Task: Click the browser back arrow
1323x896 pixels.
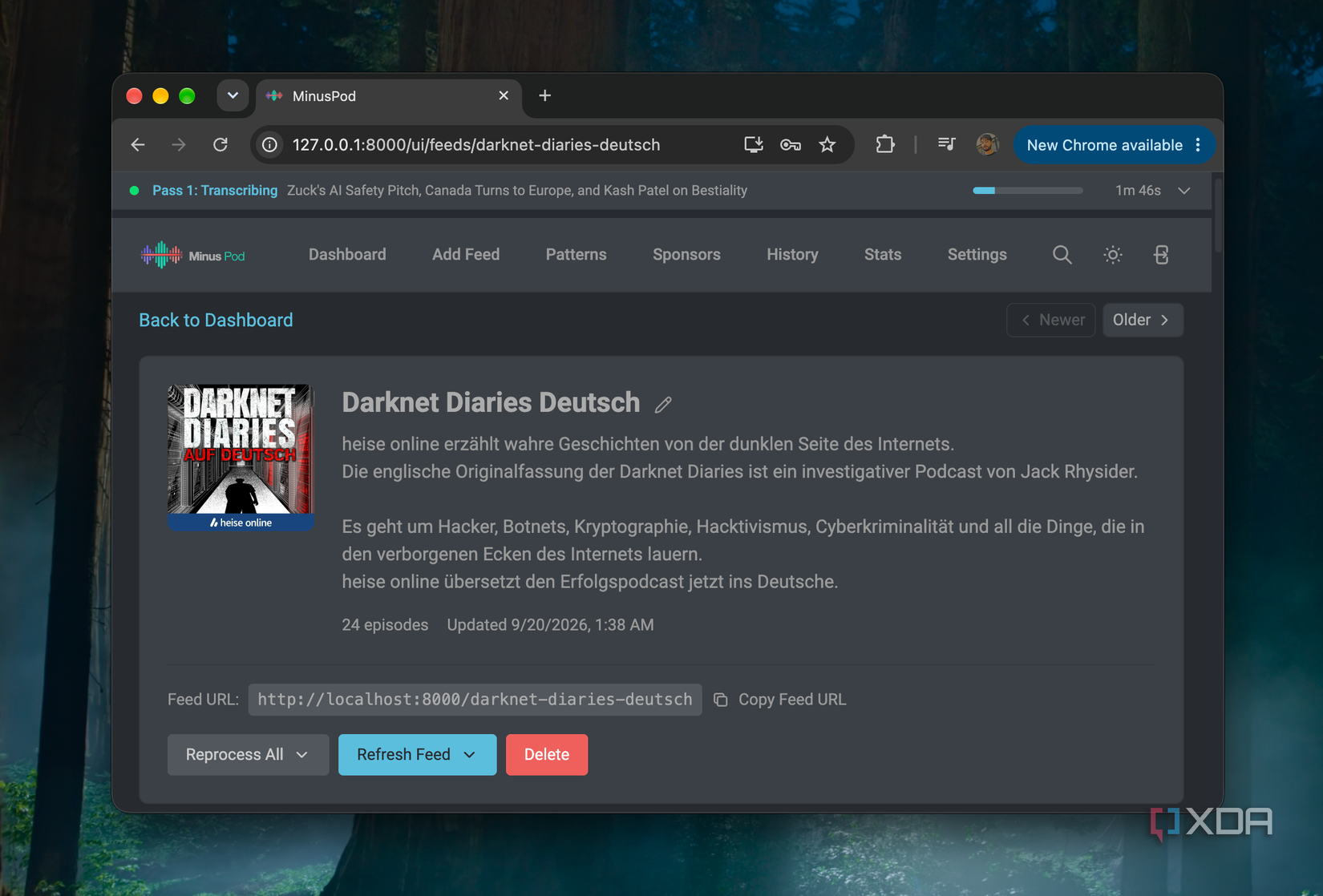Action: [138, 145]
